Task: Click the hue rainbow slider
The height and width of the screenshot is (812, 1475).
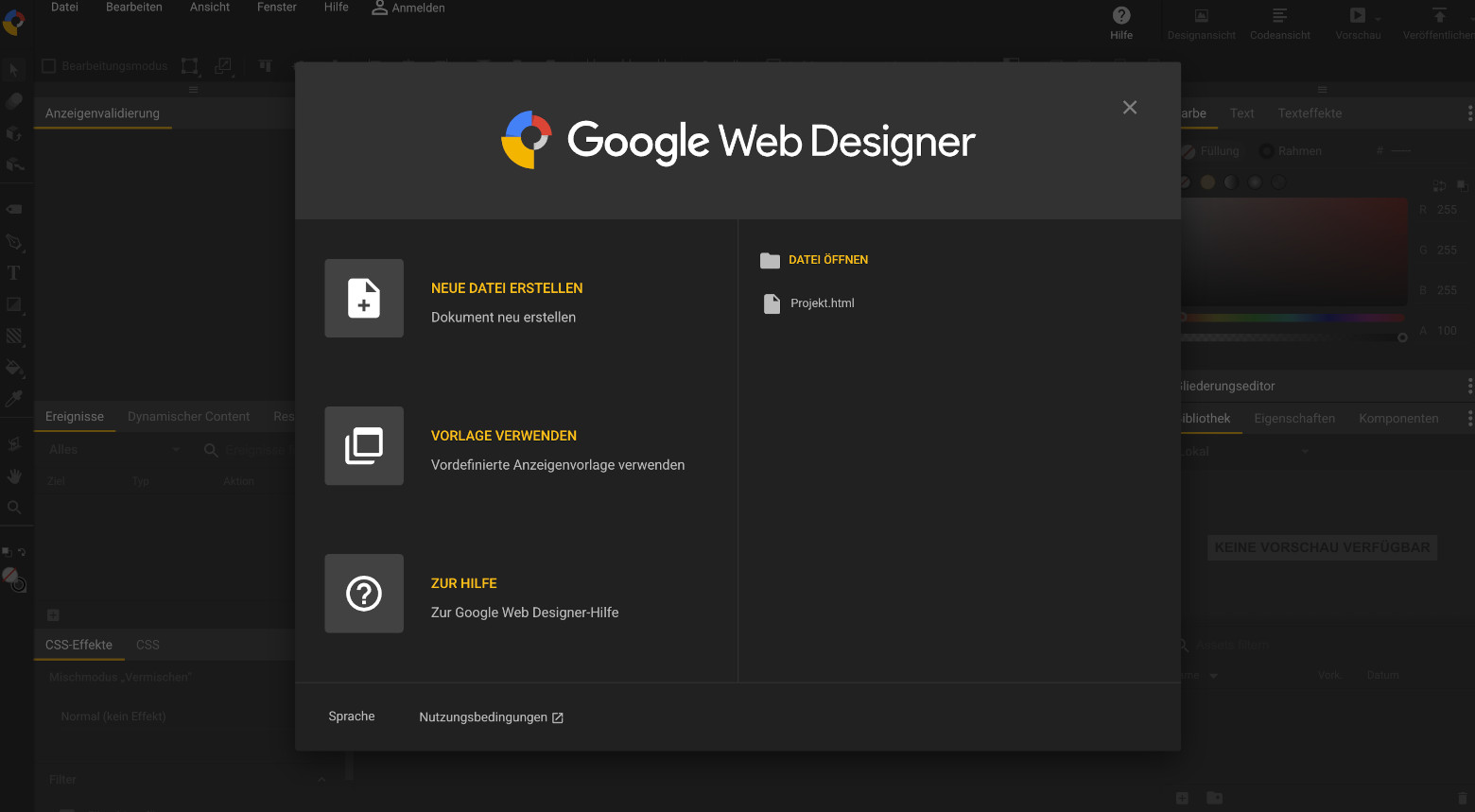Action: [1293, 318]
